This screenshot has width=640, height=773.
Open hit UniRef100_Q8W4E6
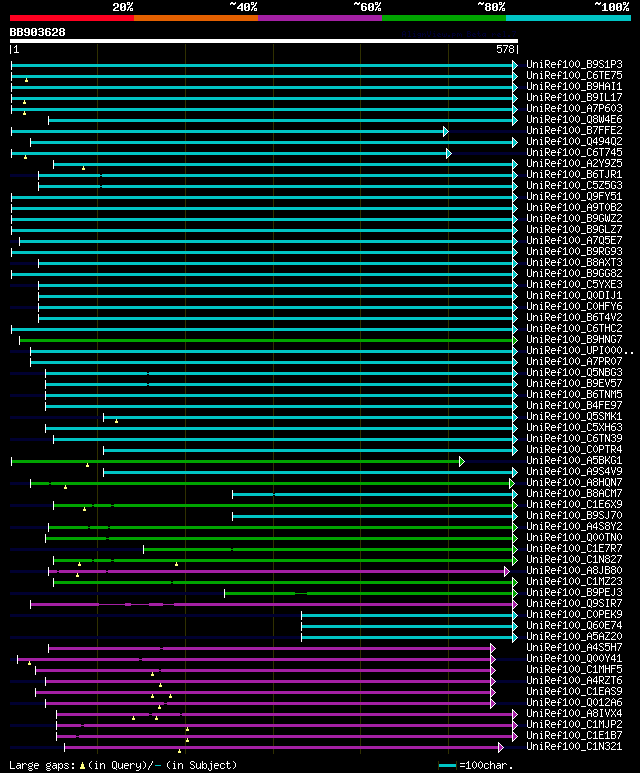click(x=574, y=119)
